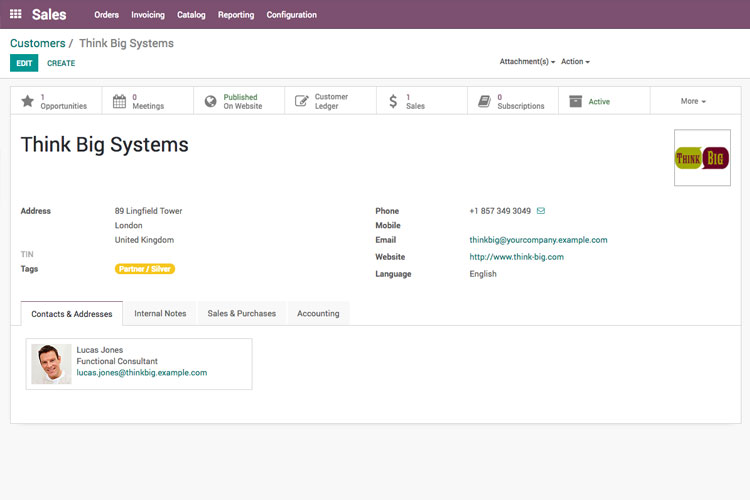Click the Active archive box icon
The image size is (750, 500).
575,101
